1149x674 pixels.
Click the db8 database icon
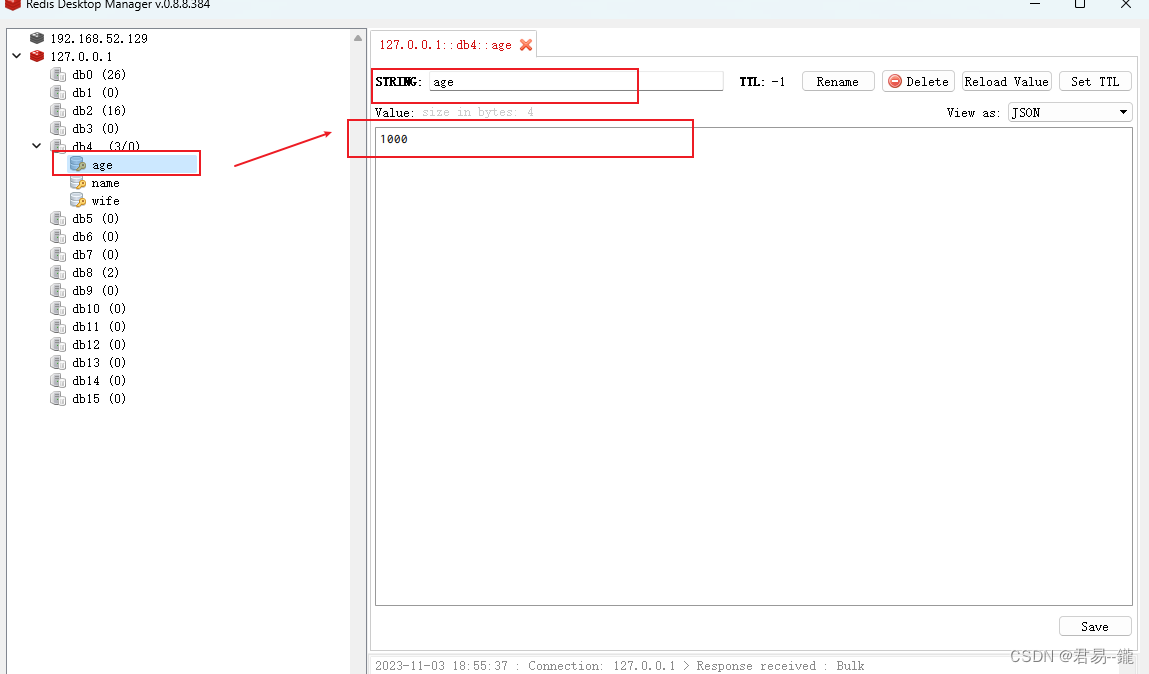pyautogui.click(x=58, y=273)
